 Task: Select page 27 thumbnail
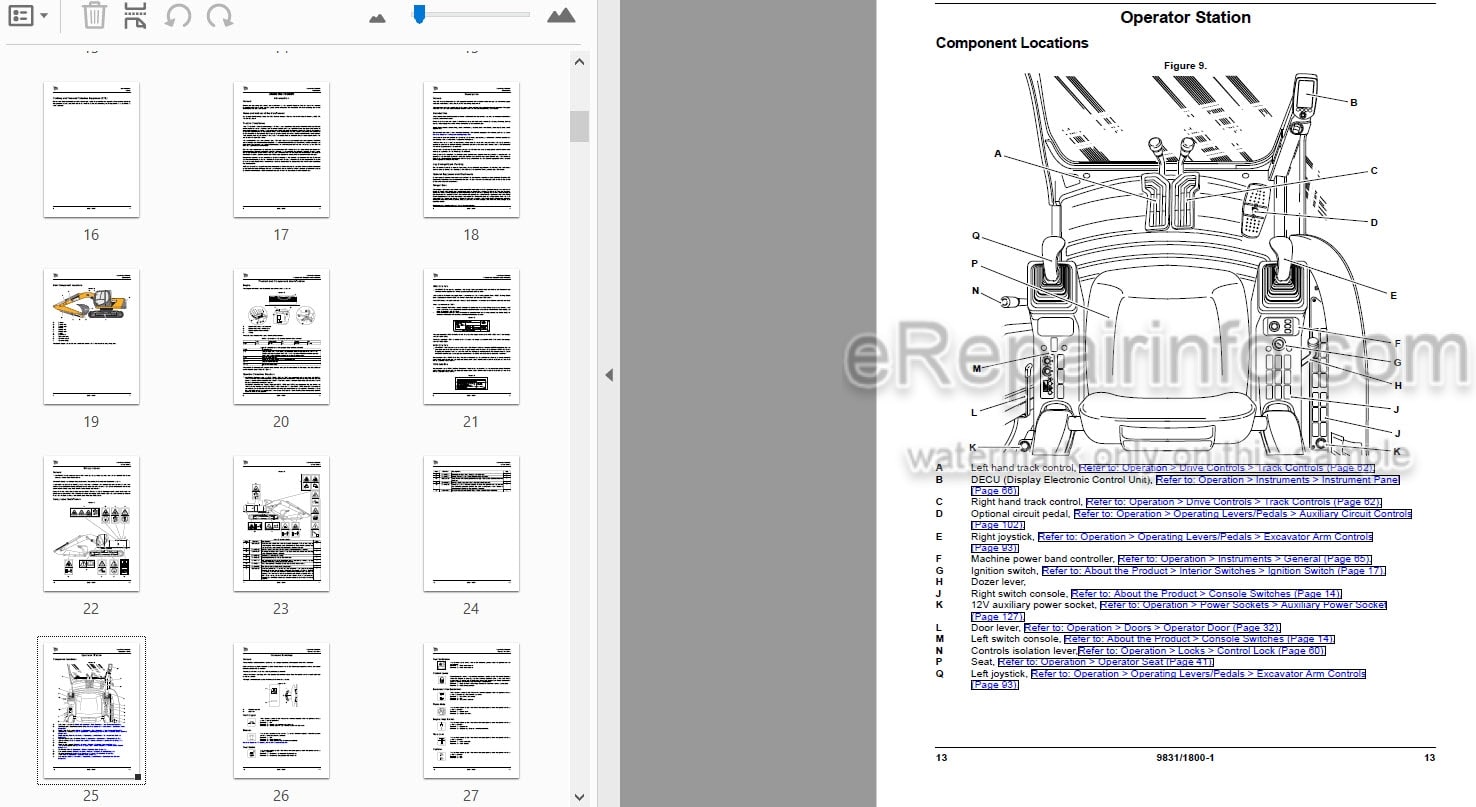471,711
